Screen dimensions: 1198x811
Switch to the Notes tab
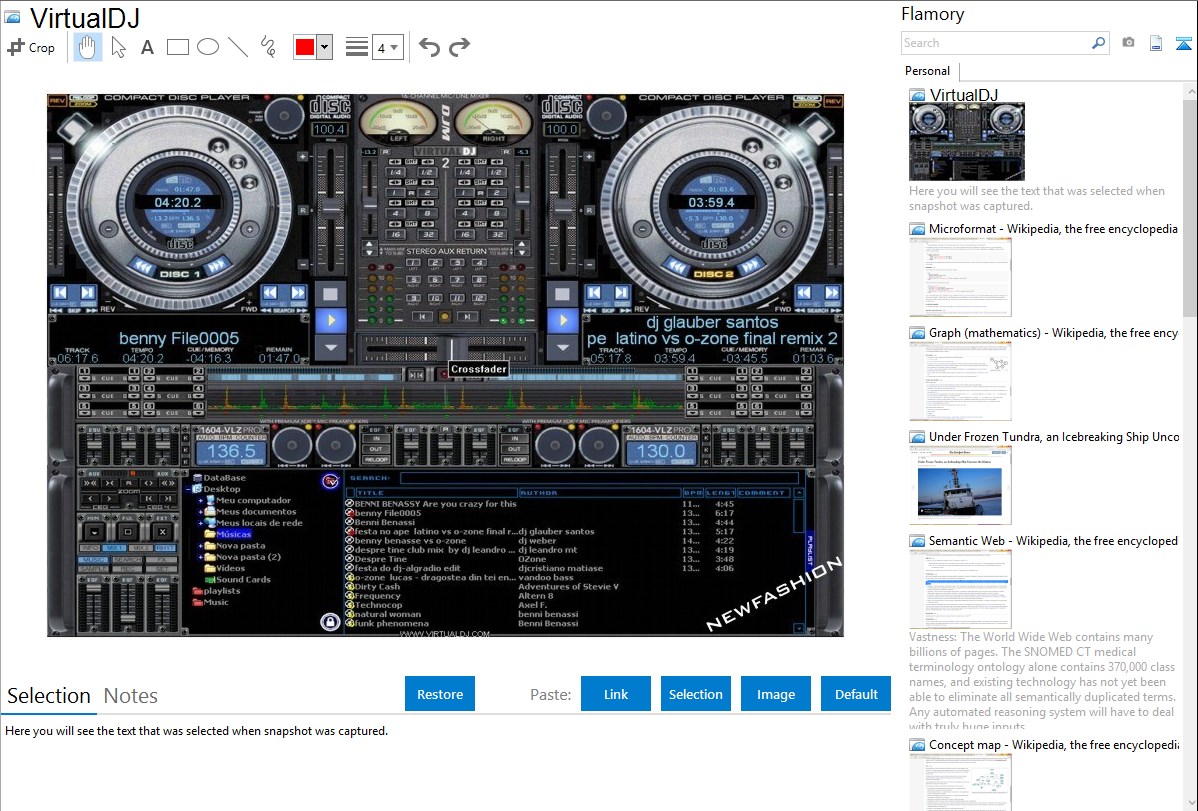[x=131, y=696]
